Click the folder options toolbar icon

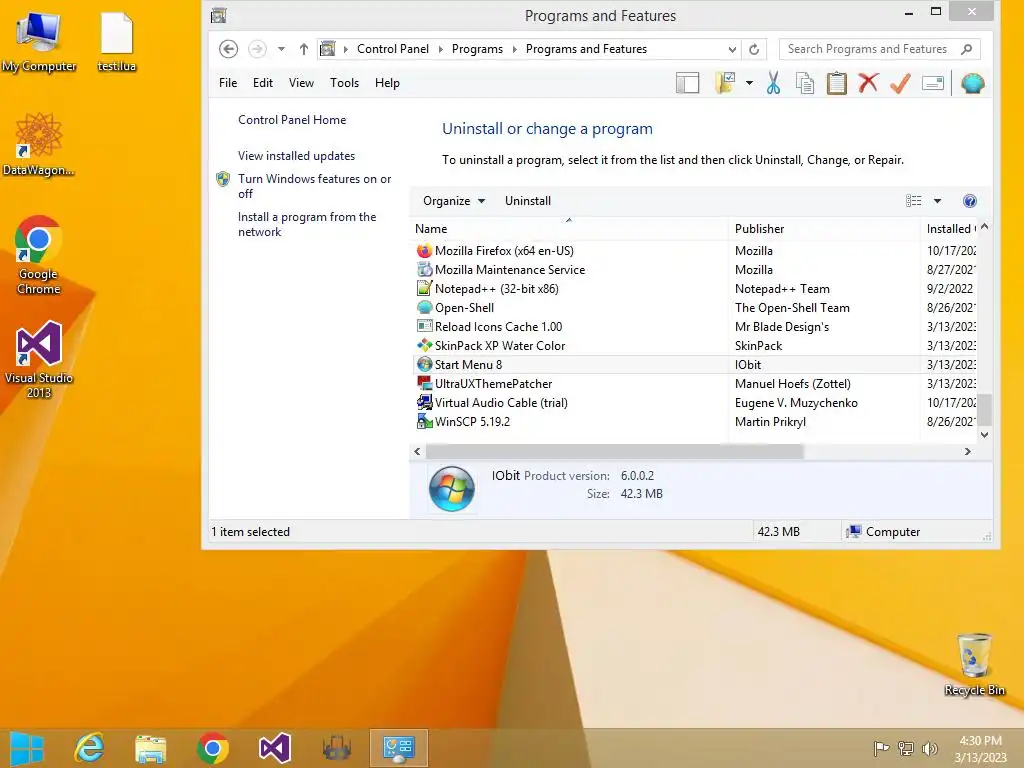coord(725,83)
